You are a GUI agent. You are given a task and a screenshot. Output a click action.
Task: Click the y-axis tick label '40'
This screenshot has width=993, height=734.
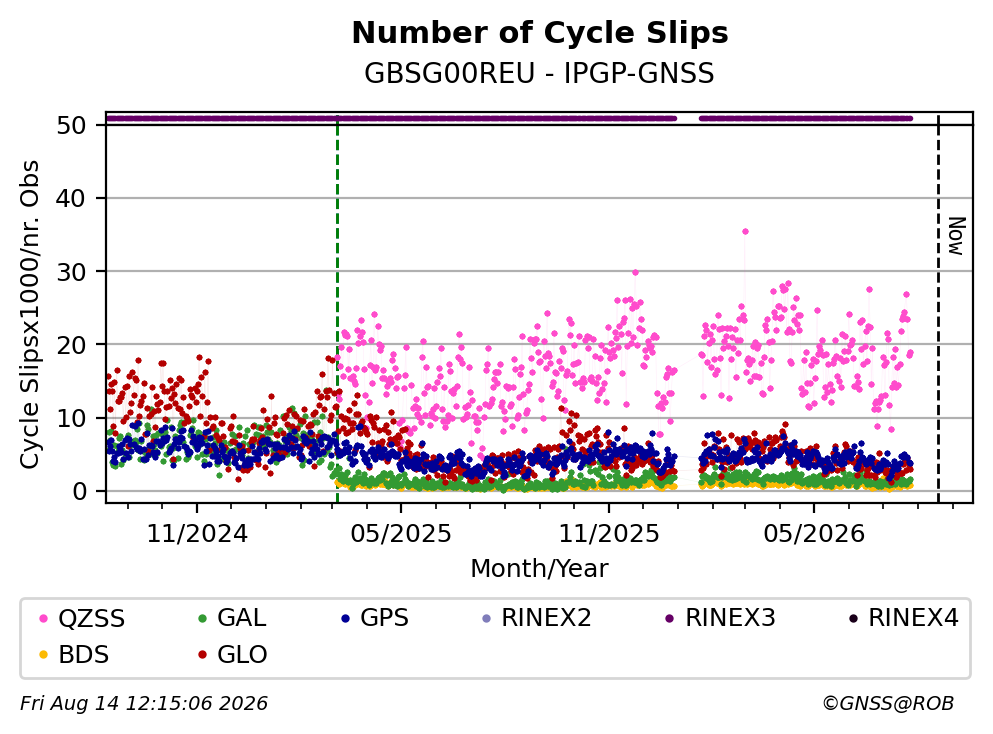[72, 199]
